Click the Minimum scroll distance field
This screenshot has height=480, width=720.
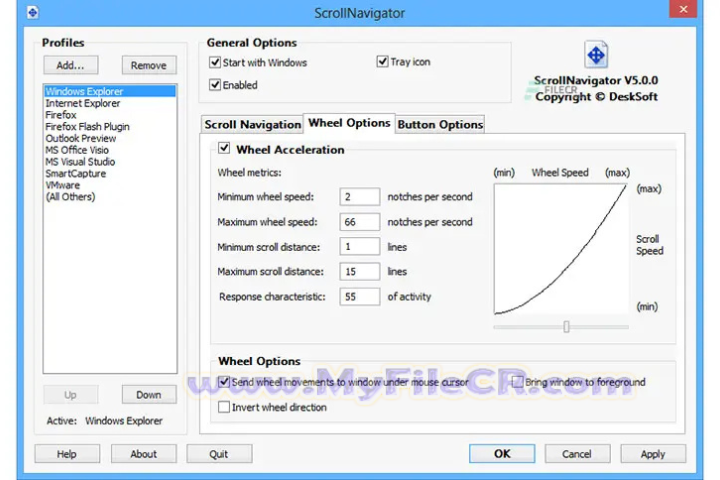point(360,247)
